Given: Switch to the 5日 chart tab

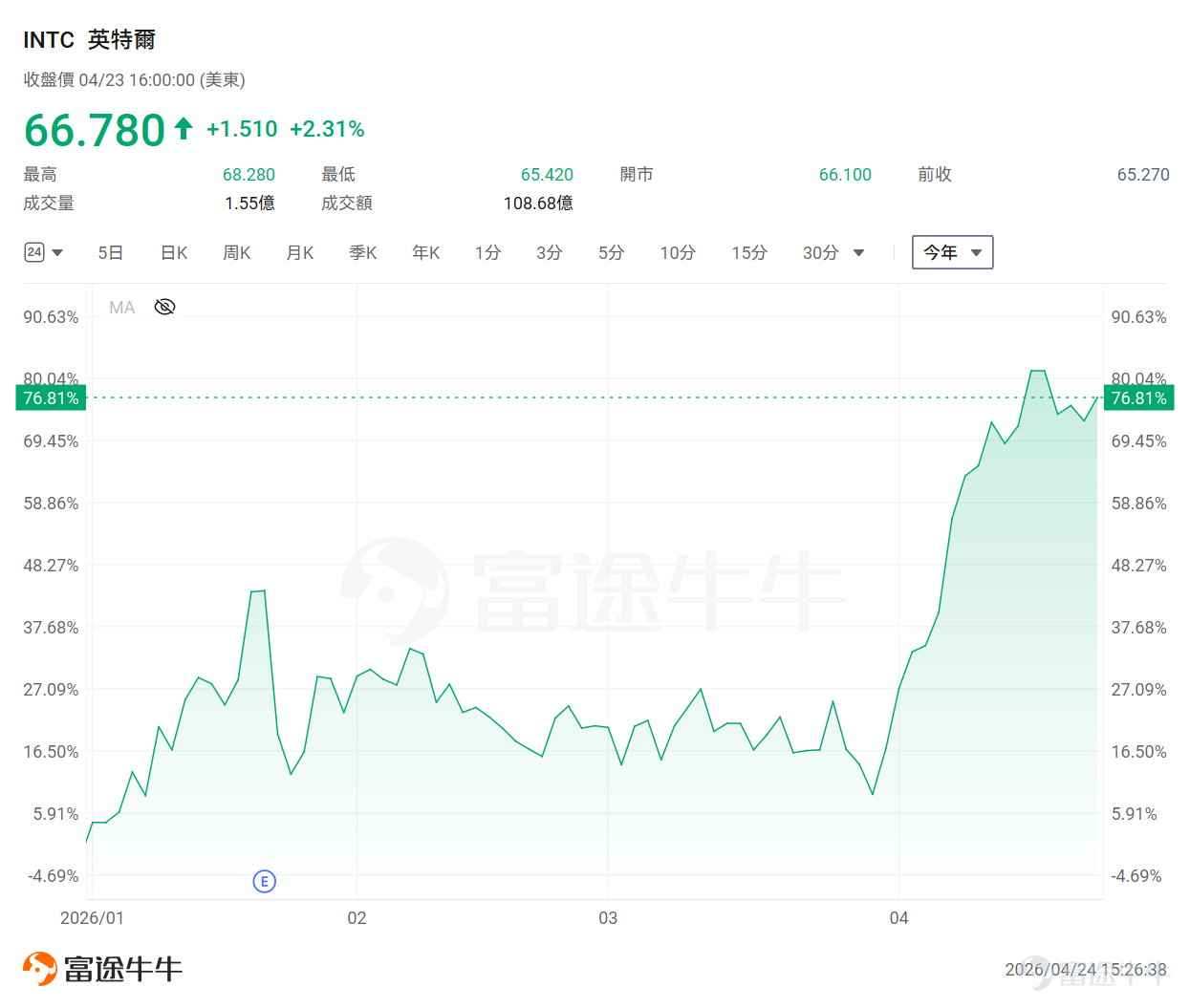Looking at the screenshot, I should coord(111,252).
